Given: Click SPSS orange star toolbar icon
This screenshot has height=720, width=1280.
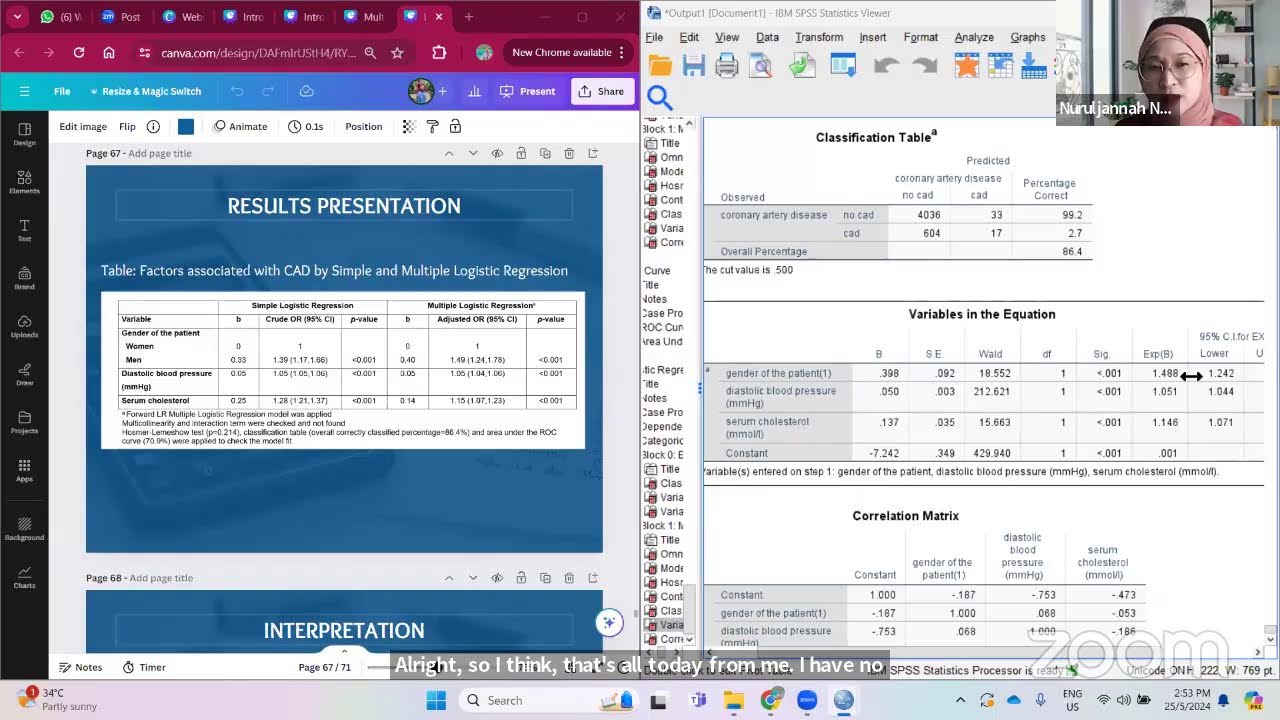Looking at the screenshot, I should 967,66.
